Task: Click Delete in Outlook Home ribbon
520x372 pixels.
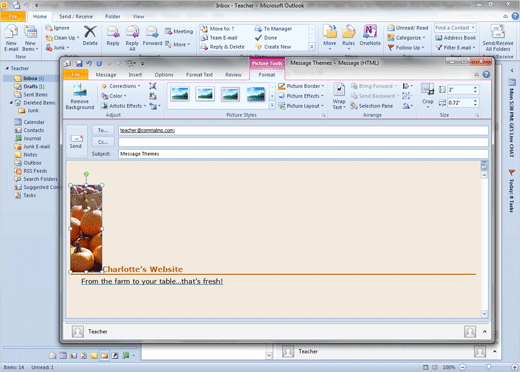Action: point(90,35)
